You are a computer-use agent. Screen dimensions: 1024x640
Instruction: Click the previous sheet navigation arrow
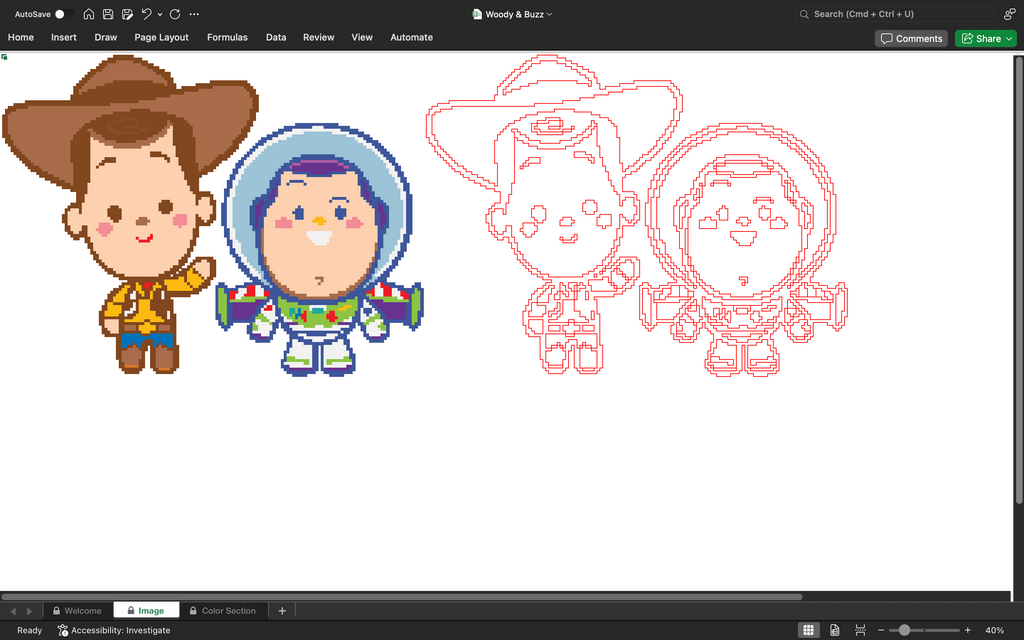click(x=13, y=611)
